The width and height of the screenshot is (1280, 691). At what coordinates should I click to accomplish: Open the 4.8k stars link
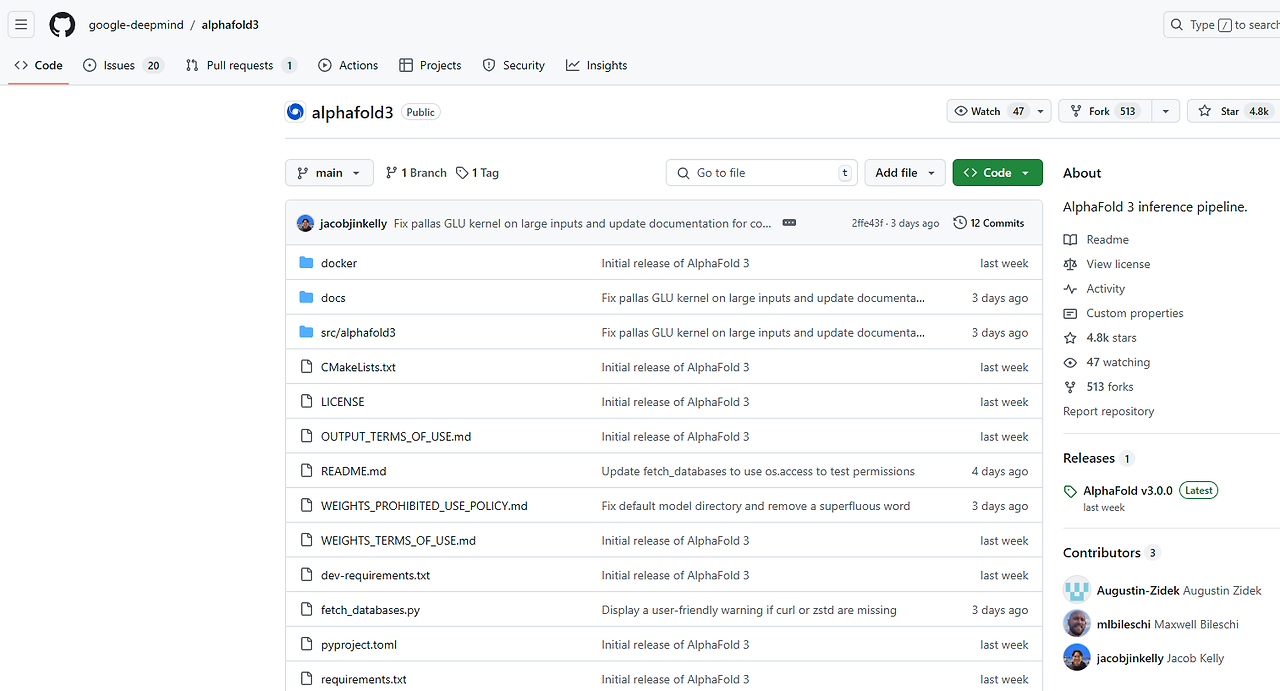[x=1100, y=338]
